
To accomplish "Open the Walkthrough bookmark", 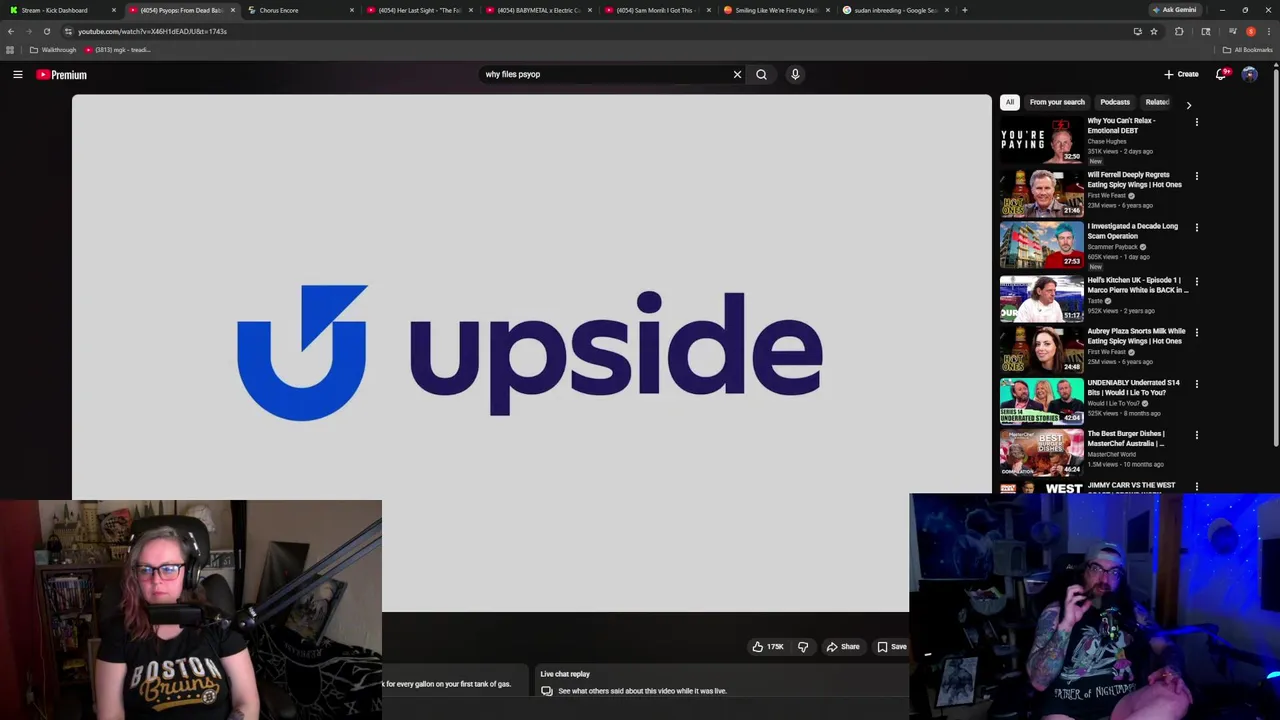I will pos(53,50).
